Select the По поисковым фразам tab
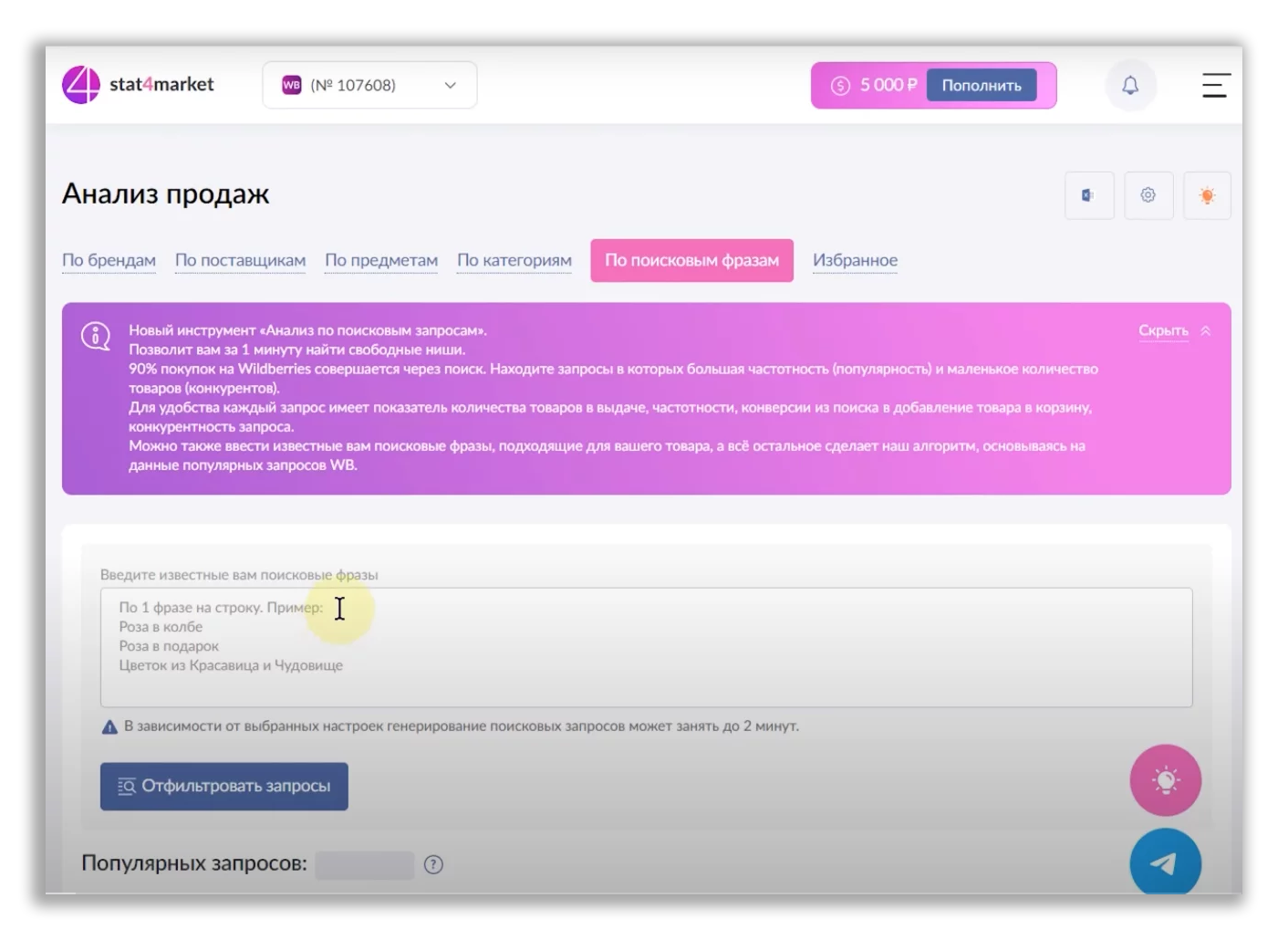Image resolution: width=1288 pixels, height=940 pixels. click(691, 260)
